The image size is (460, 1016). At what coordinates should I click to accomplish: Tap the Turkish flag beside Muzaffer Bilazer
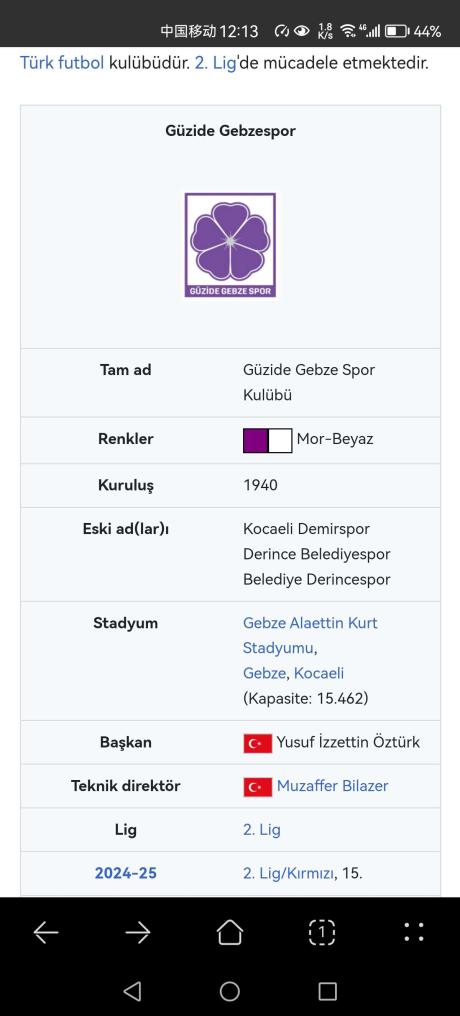pyautogui.click(x=257, y=787)
